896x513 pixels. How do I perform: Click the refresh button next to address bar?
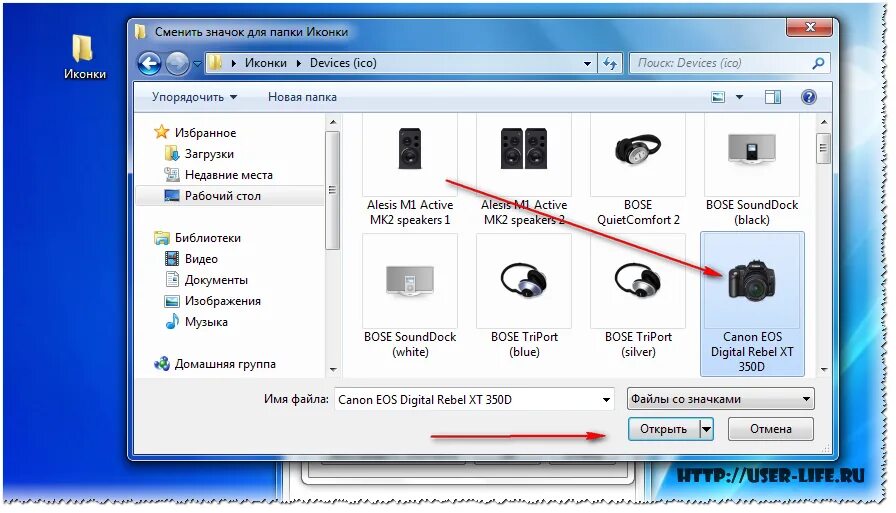(x=610, y=63)
